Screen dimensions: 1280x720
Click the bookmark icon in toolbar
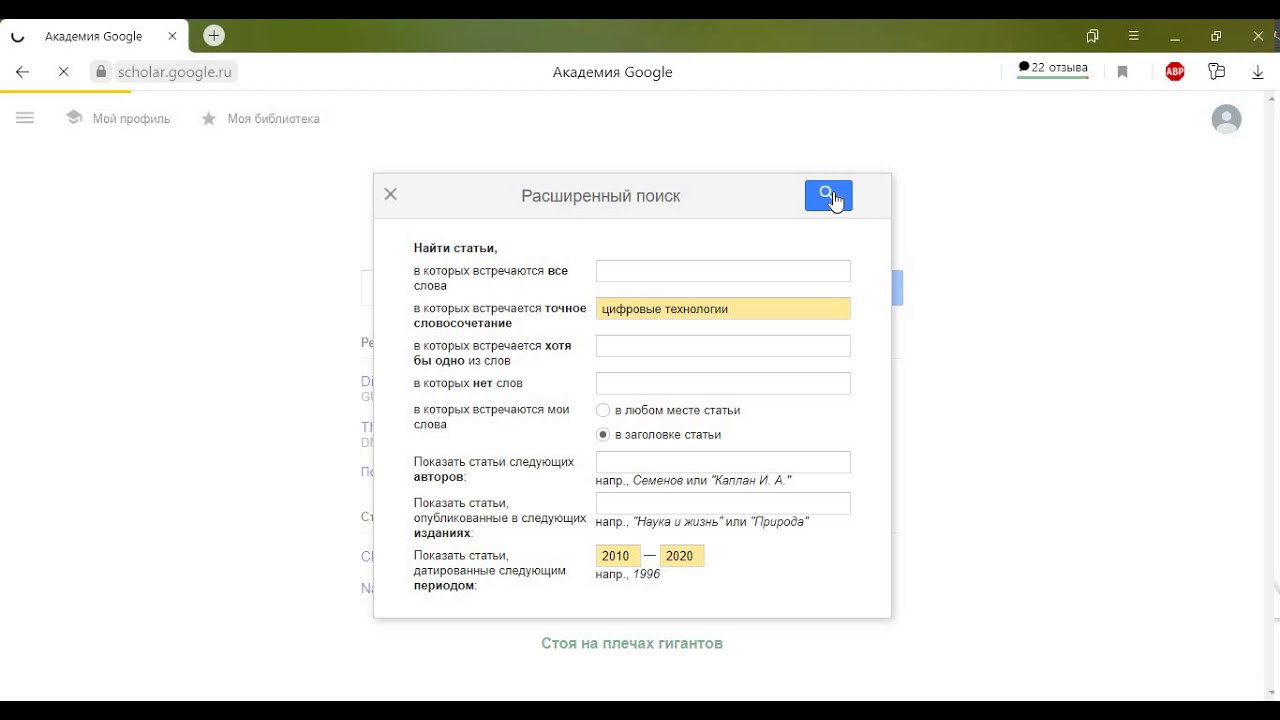coord(1123,72)
